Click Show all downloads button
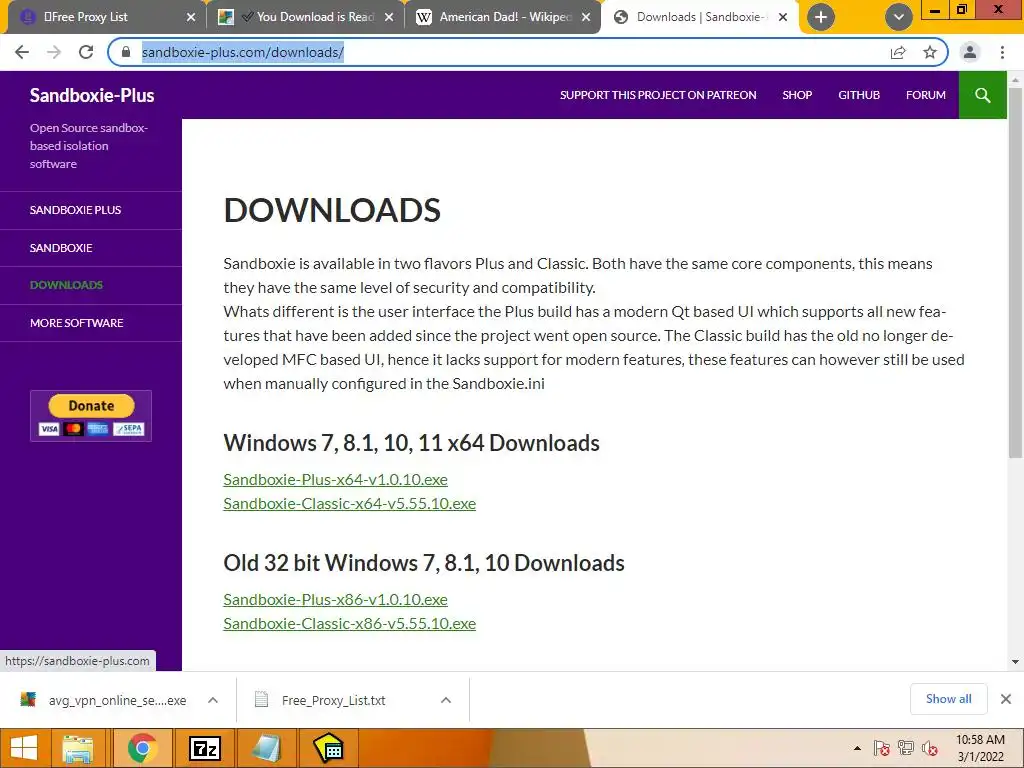1024x768 pixels. (948, 699)
